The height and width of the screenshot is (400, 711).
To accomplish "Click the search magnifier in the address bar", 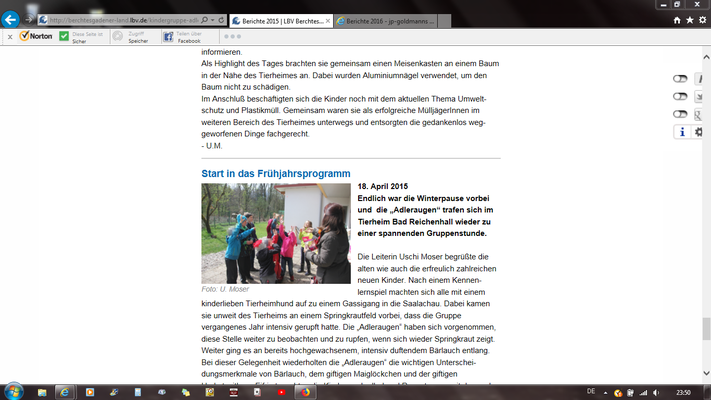I will (205, 20).
